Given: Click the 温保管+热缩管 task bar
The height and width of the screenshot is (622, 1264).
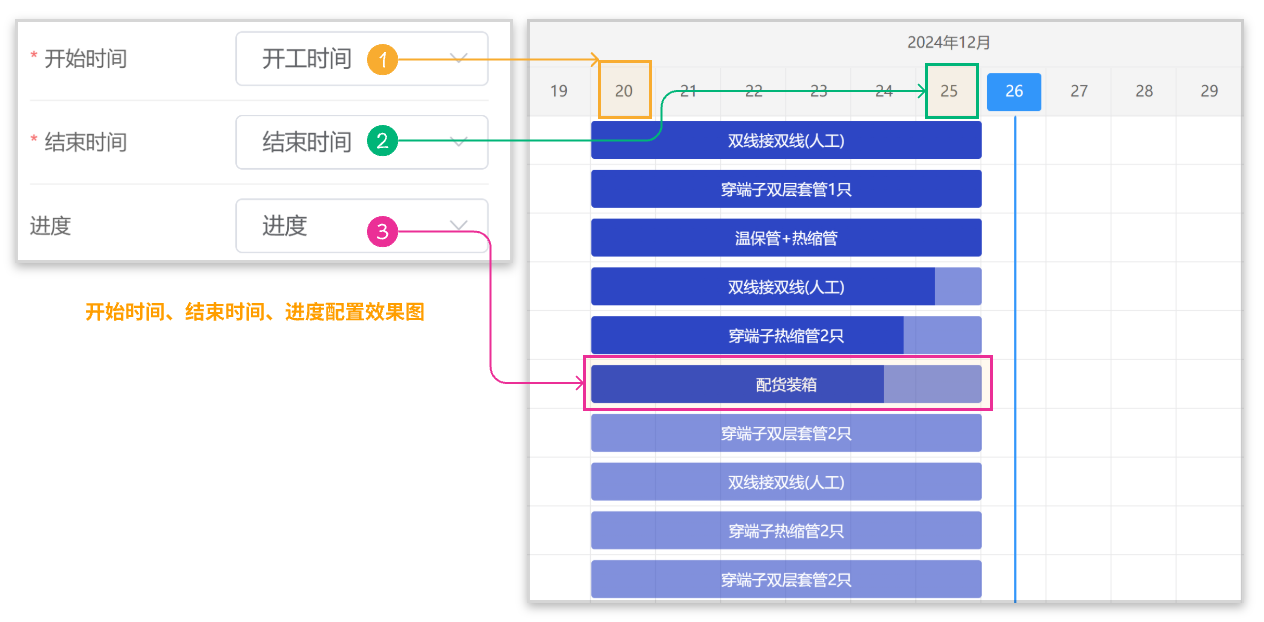Looking at the screenshot, I should point(786,238).
